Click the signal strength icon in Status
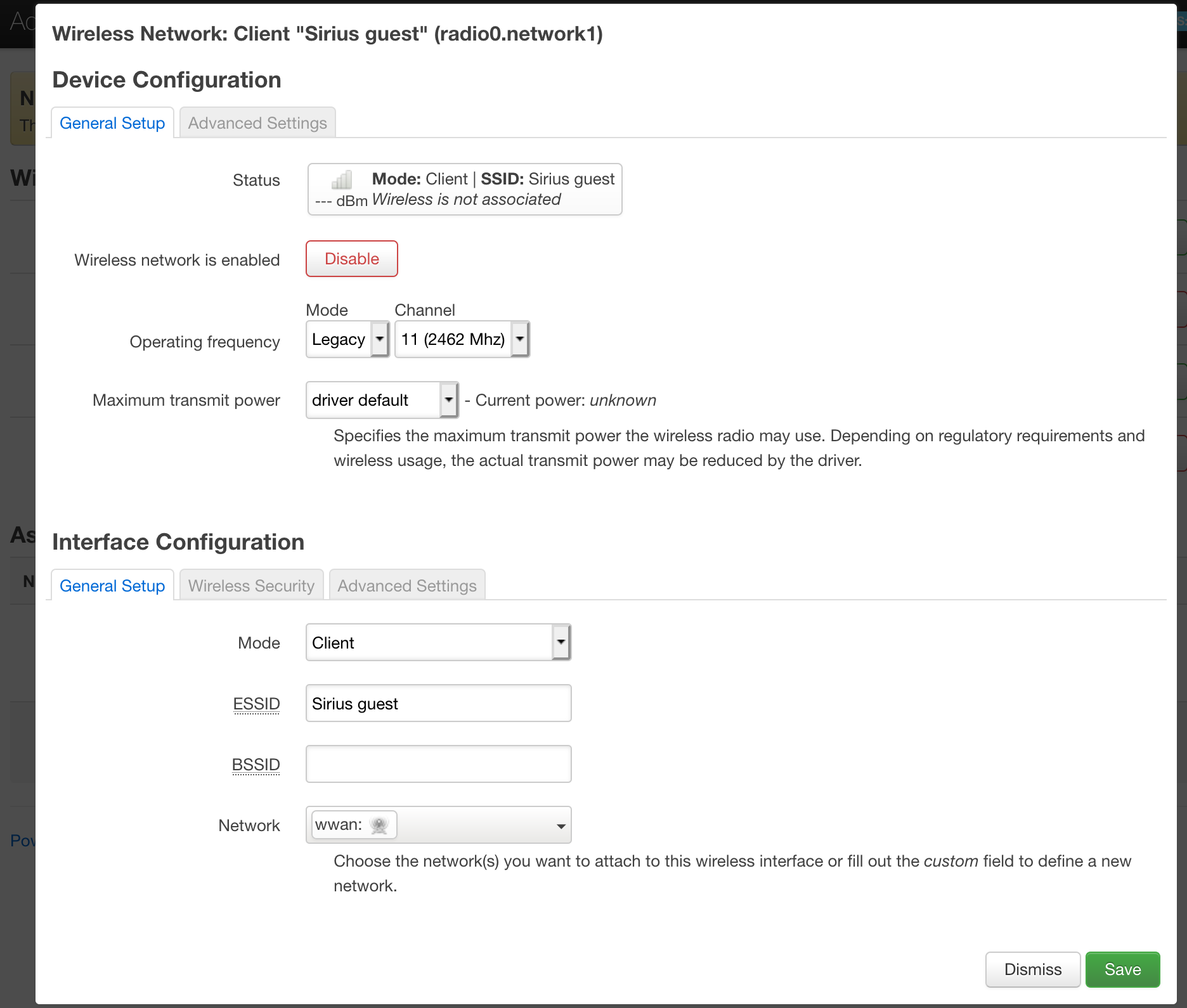The width and height of the screenshot is (1187, 1008). coord(342,180)
